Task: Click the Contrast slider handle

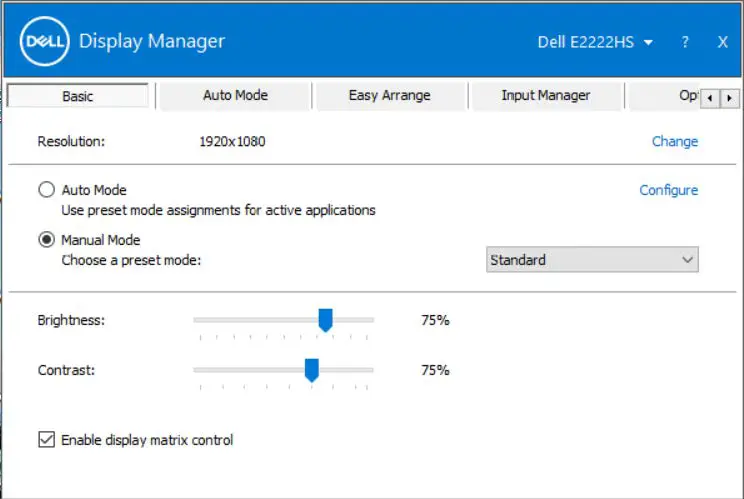Action: tap(311, 370)
